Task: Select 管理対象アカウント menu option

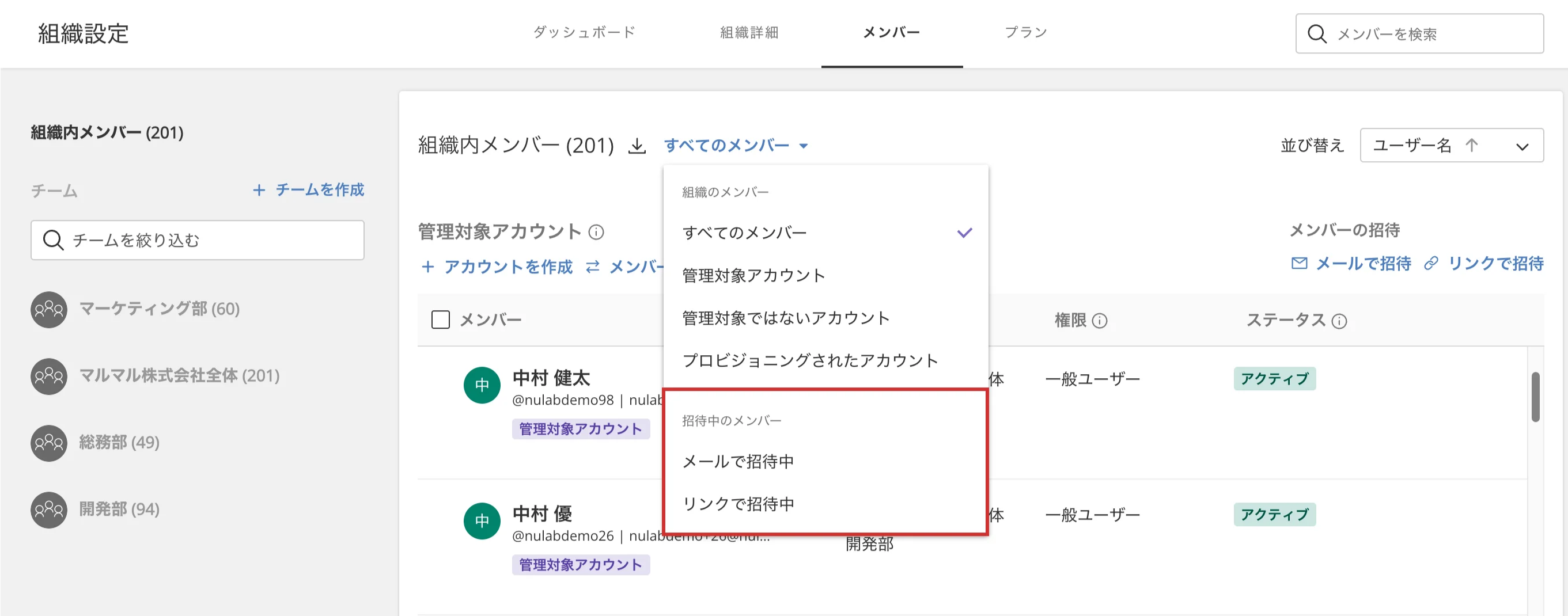Action: pyautogui.click(x=826, y=275)
